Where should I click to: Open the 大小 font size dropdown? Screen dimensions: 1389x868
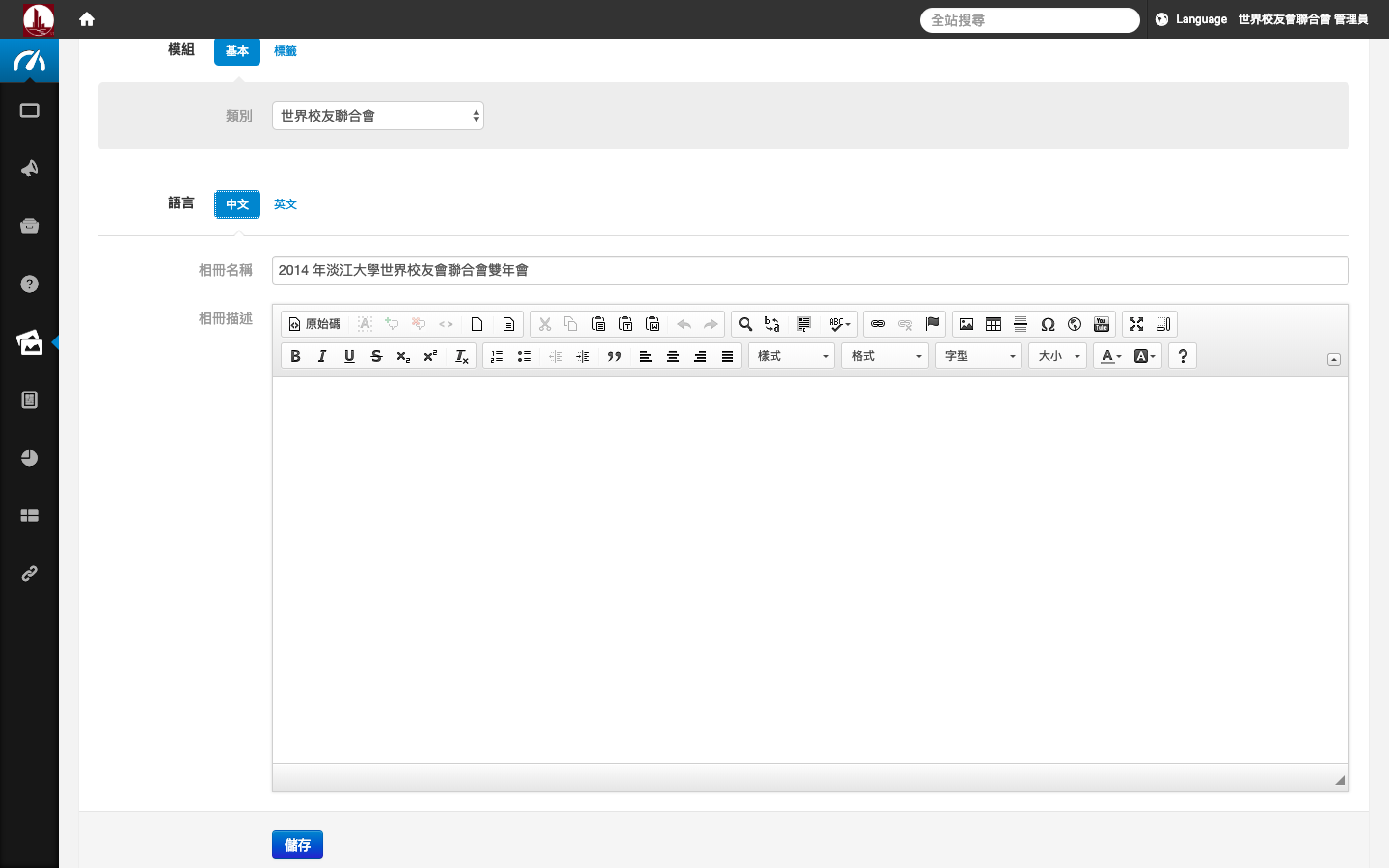1057,356
